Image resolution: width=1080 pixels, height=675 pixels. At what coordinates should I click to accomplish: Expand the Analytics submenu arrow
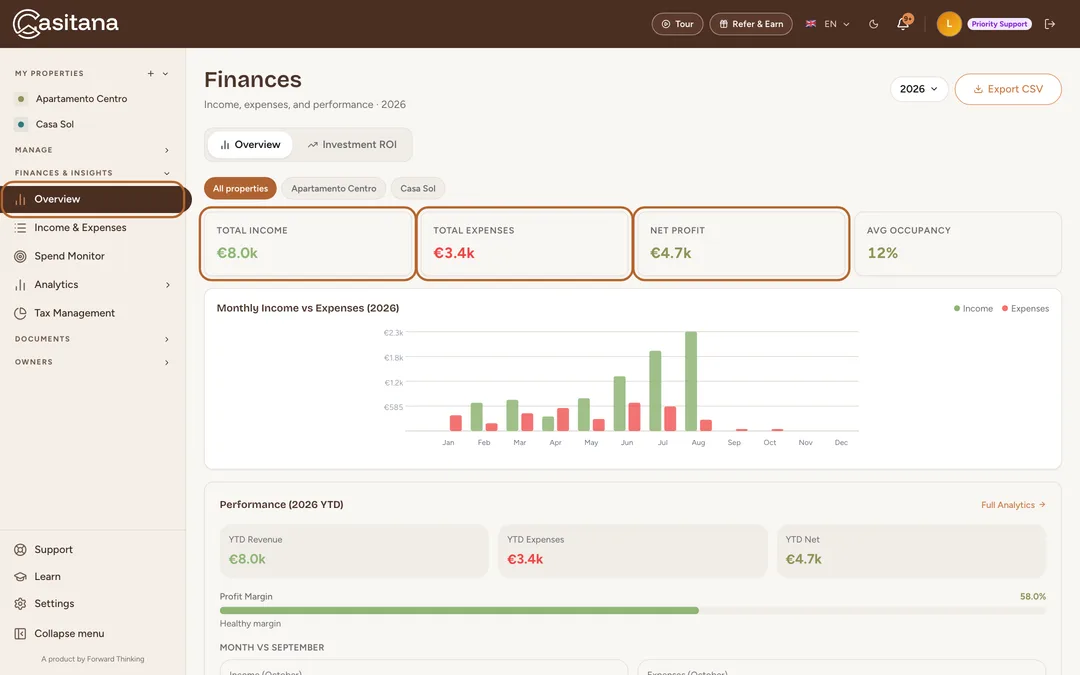click(167, 284)
